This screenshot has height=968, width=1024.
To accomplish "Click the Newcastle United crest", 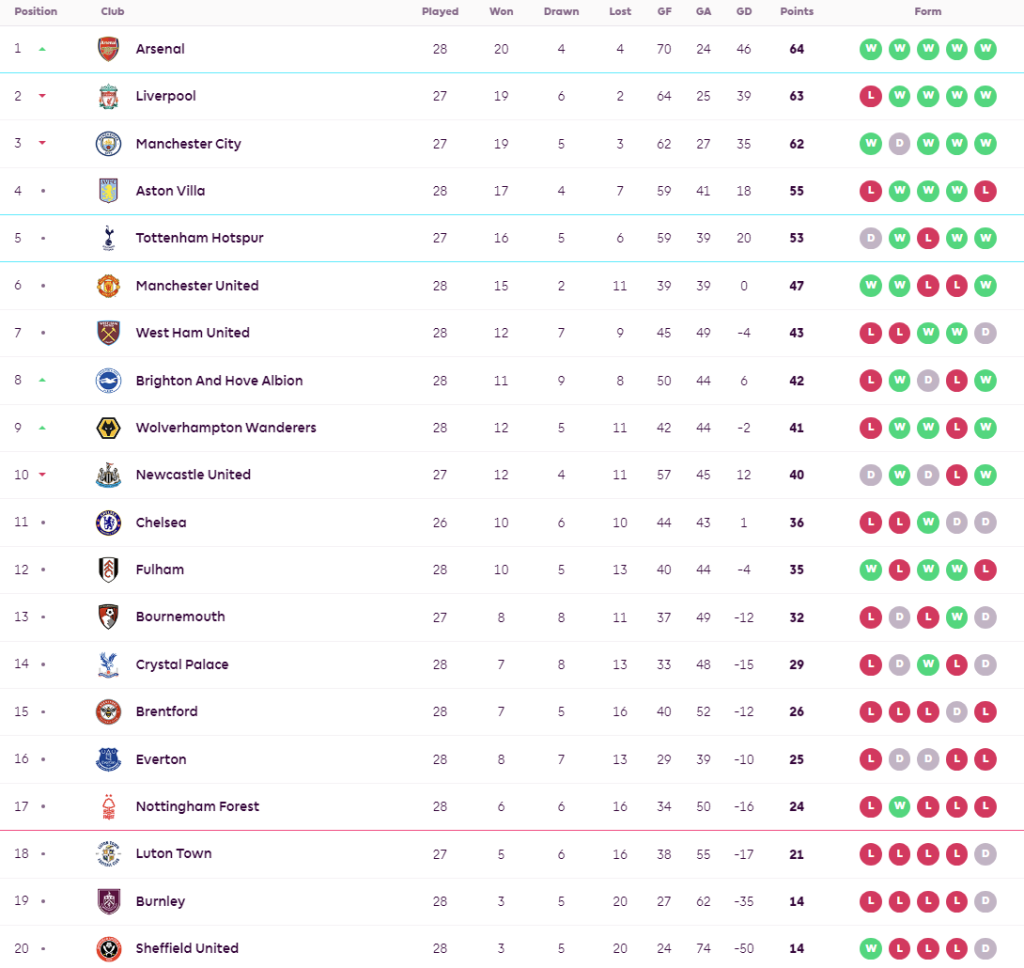I will [108, 475].
